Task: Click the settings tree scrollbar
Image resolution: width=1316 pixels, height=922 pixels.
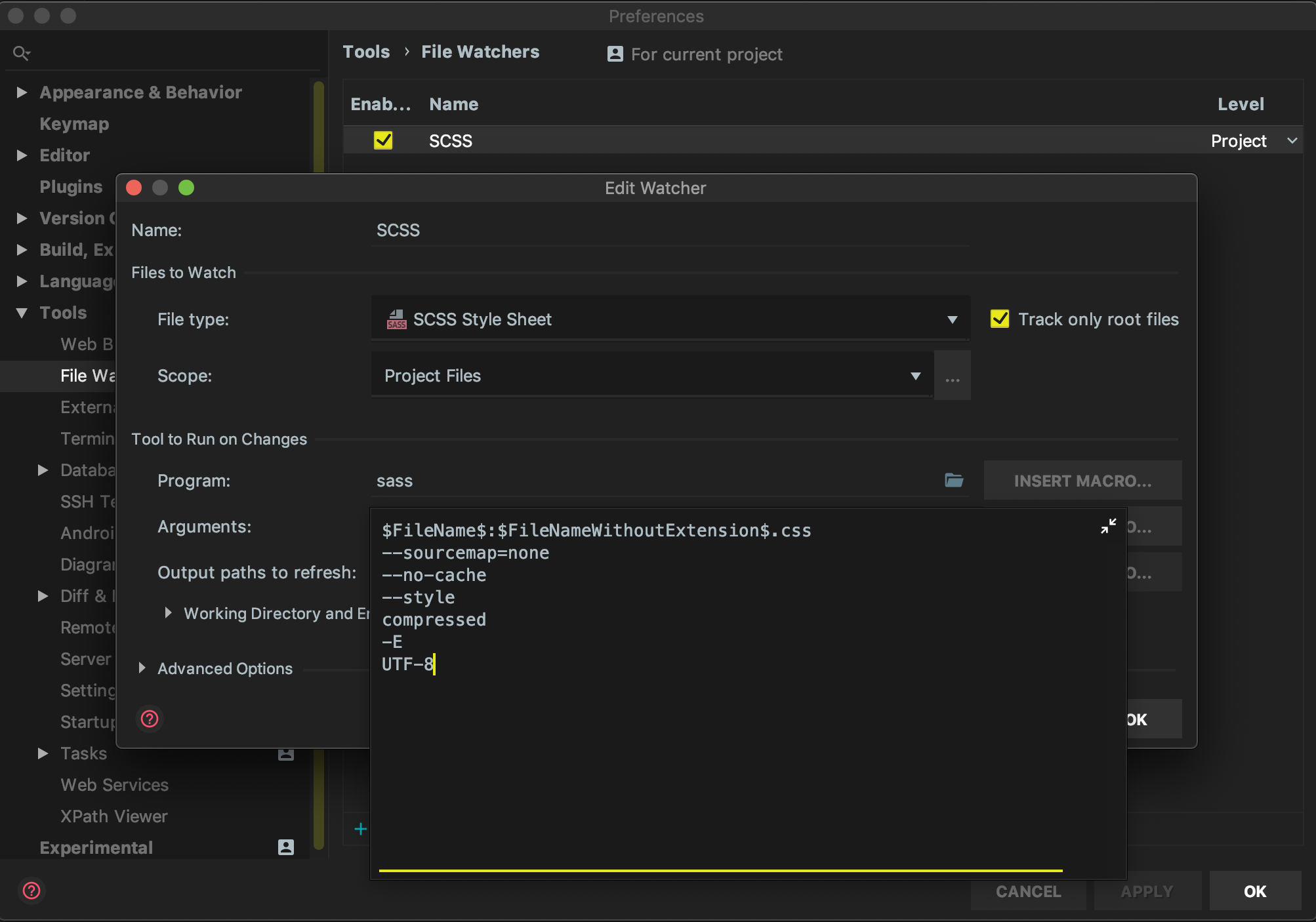Action: [319, 464]
